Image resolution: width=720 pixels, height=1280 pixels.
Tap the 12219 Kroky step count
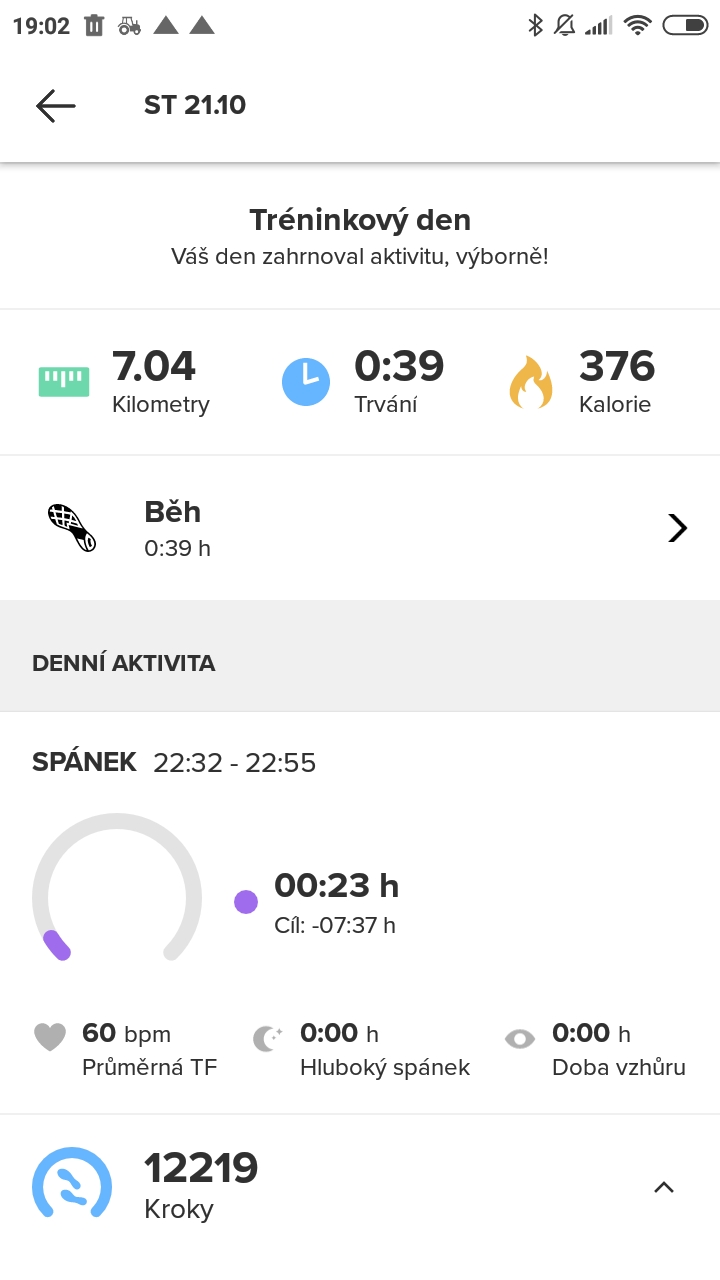tap(201, 1185)
